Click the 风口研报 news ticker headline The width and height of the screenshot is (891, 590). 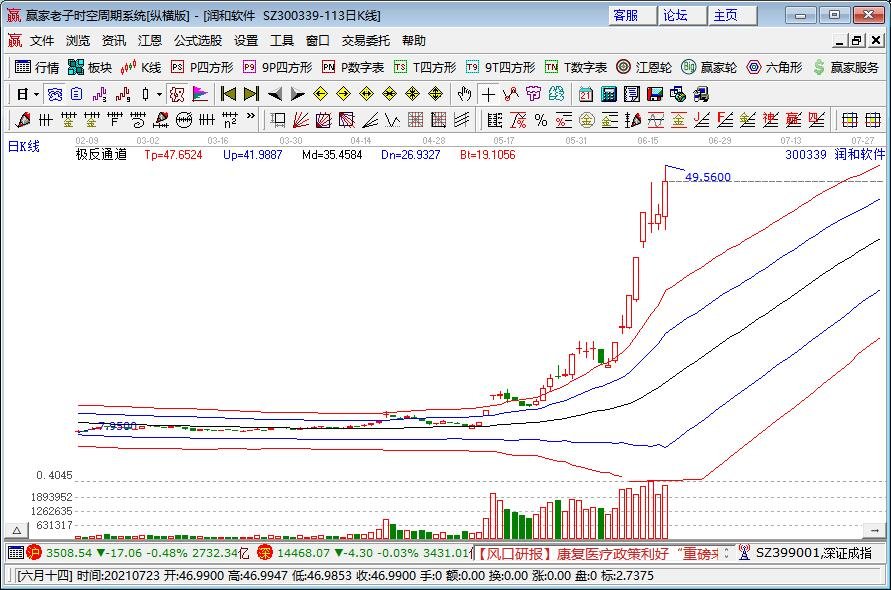click(596, 553)
